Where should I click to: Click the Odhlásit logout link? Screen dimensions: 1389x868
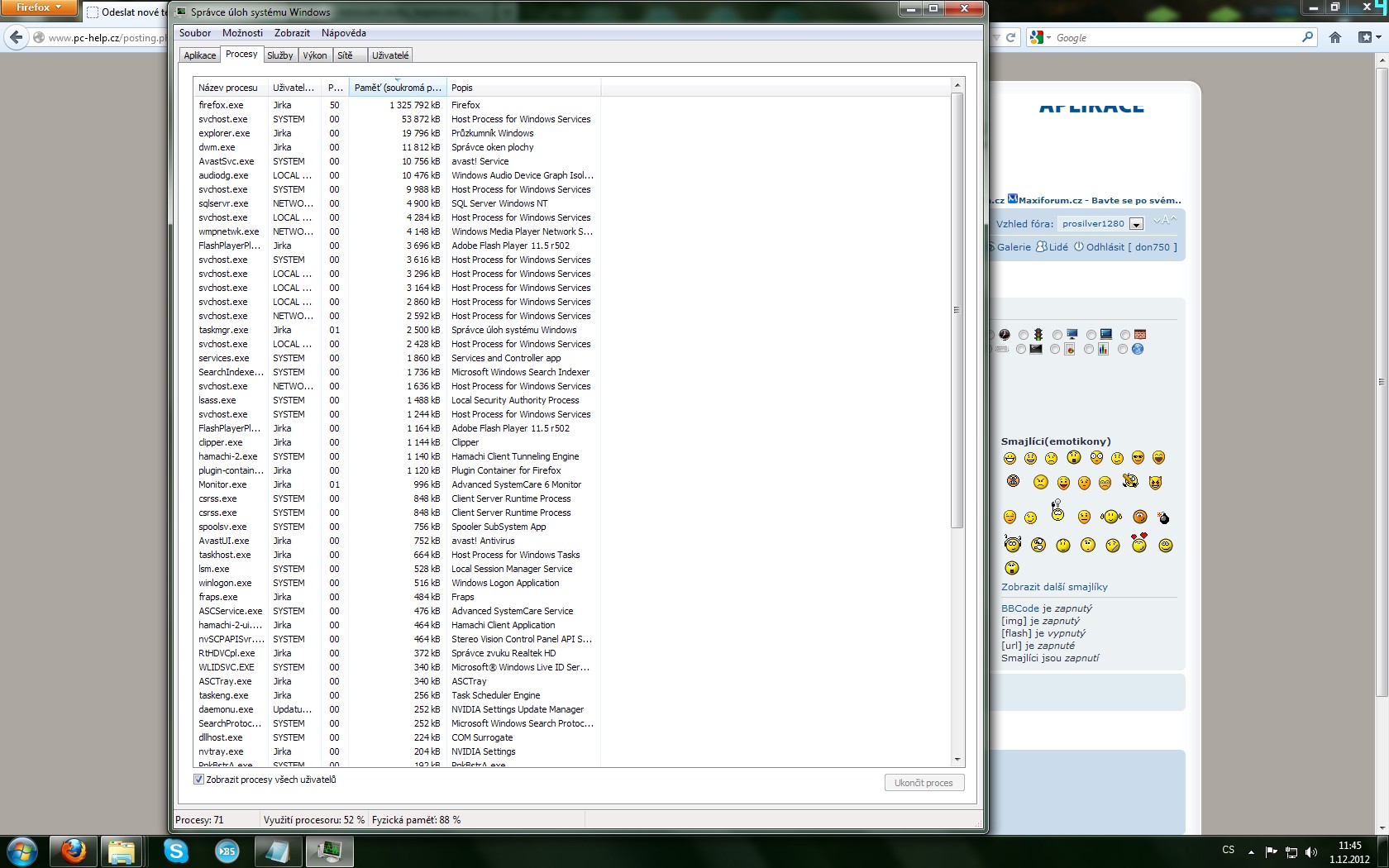click(1105, 246)
